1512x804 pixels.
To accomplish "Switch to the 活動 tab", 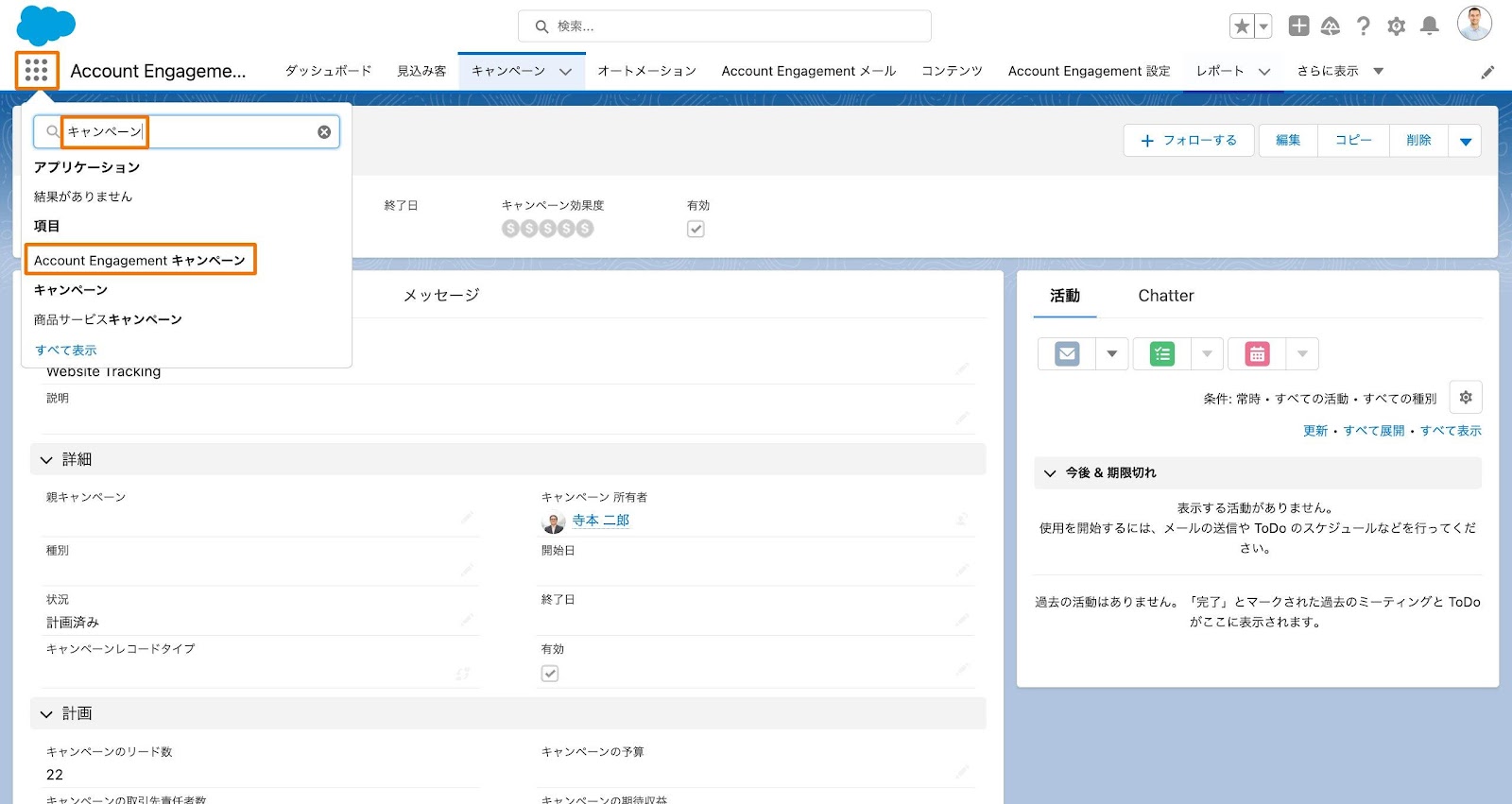I will coord(1065,296).
